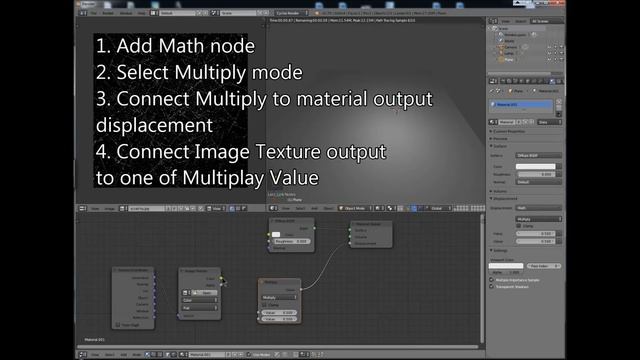Toggle Multiple Importance Sample checkbox
Screen dimensions: 640x360
point(491,280)
